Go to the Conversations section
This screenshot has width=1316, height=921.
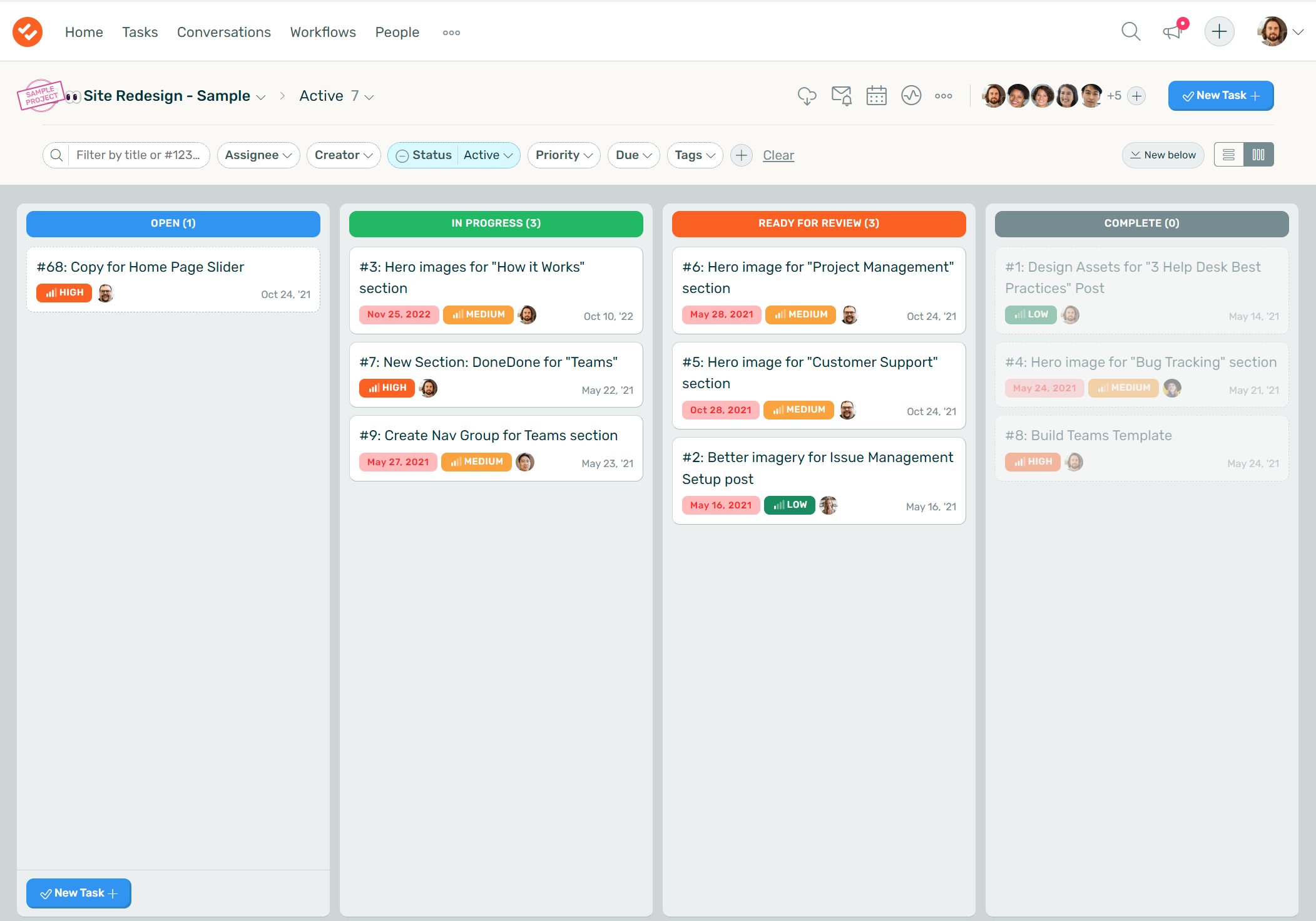click(223, 32)
